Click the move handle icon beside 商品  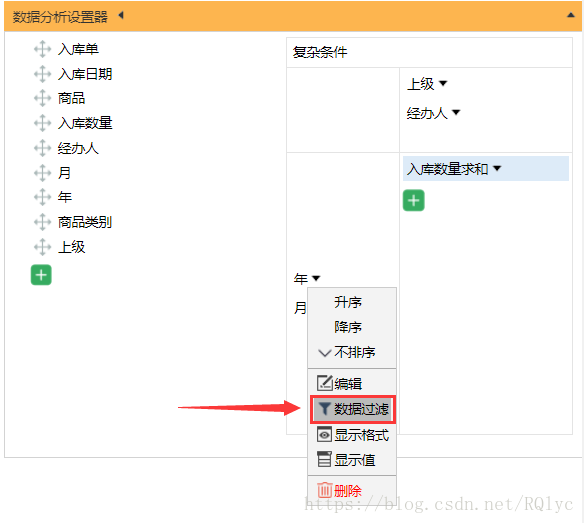click(x=43, y=99)
